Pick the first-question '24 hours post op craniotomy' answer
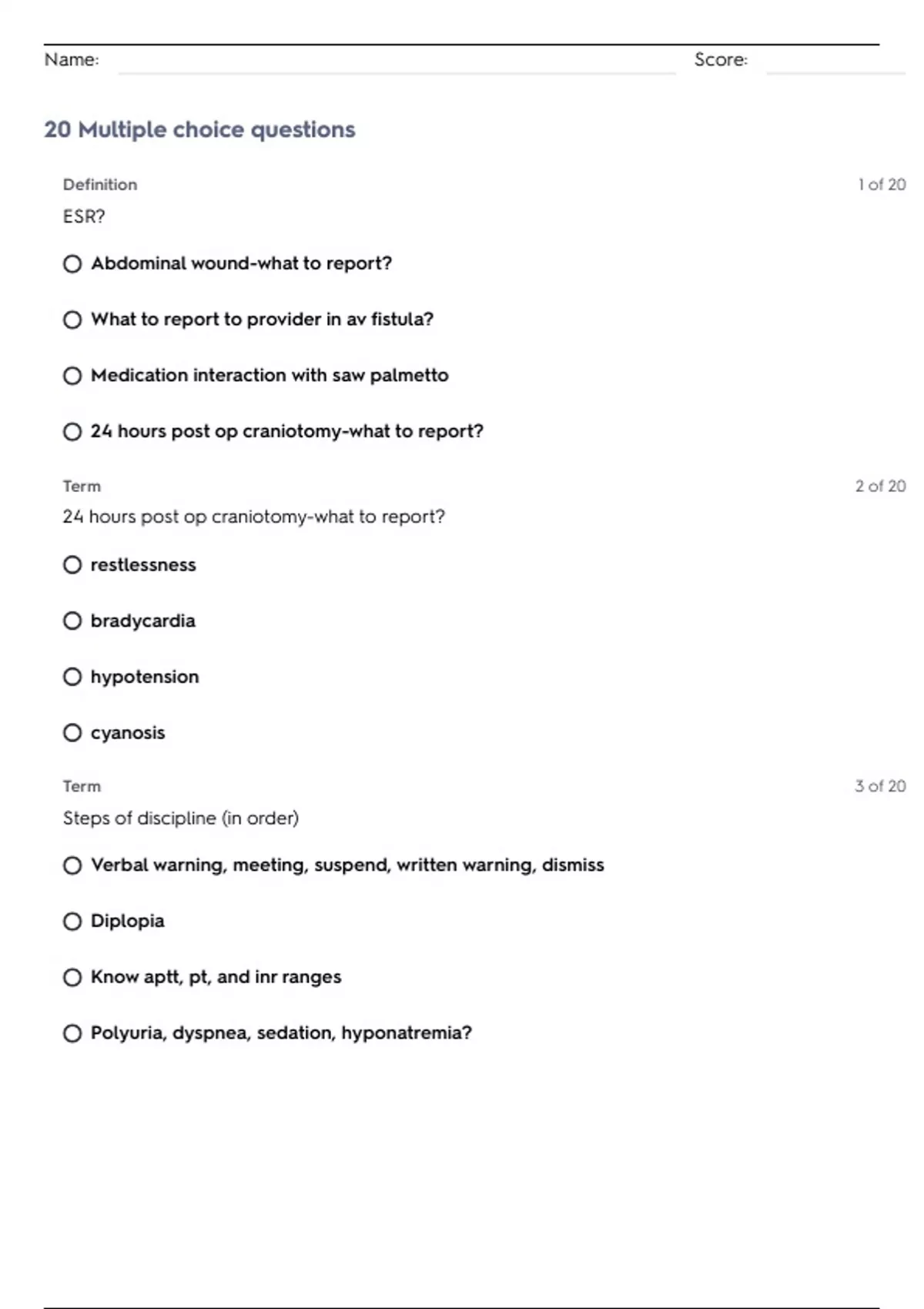 [72, 432]
